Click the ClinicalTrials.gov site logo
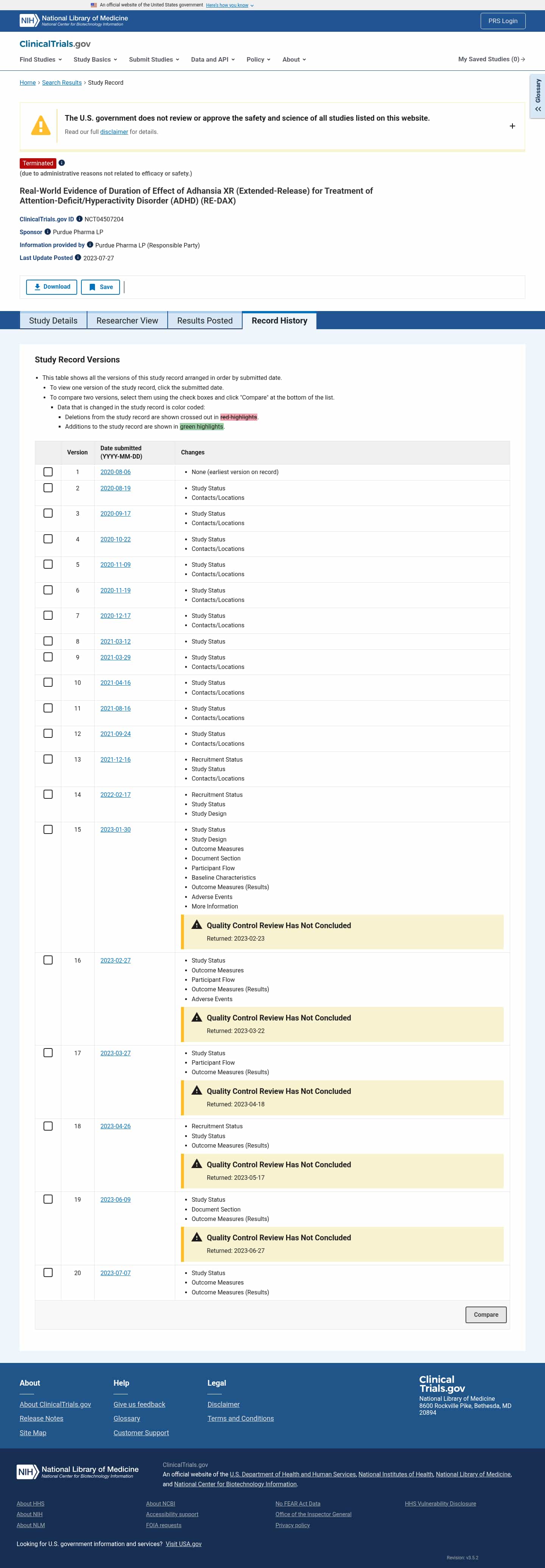The height and width of the screenshot is (1568, 545). click(x=55, y=44)
